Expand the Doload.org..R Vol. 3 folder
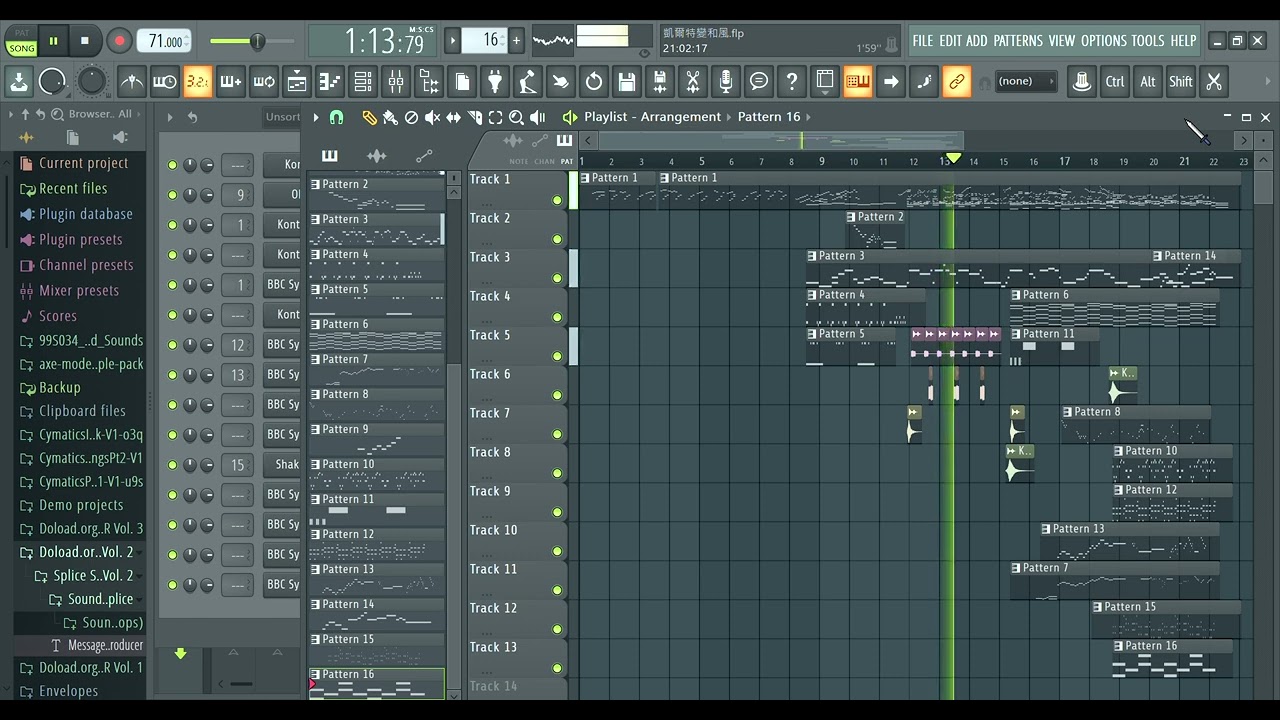The width and height of the screenshot is (1280, 720). click(82, 529)
